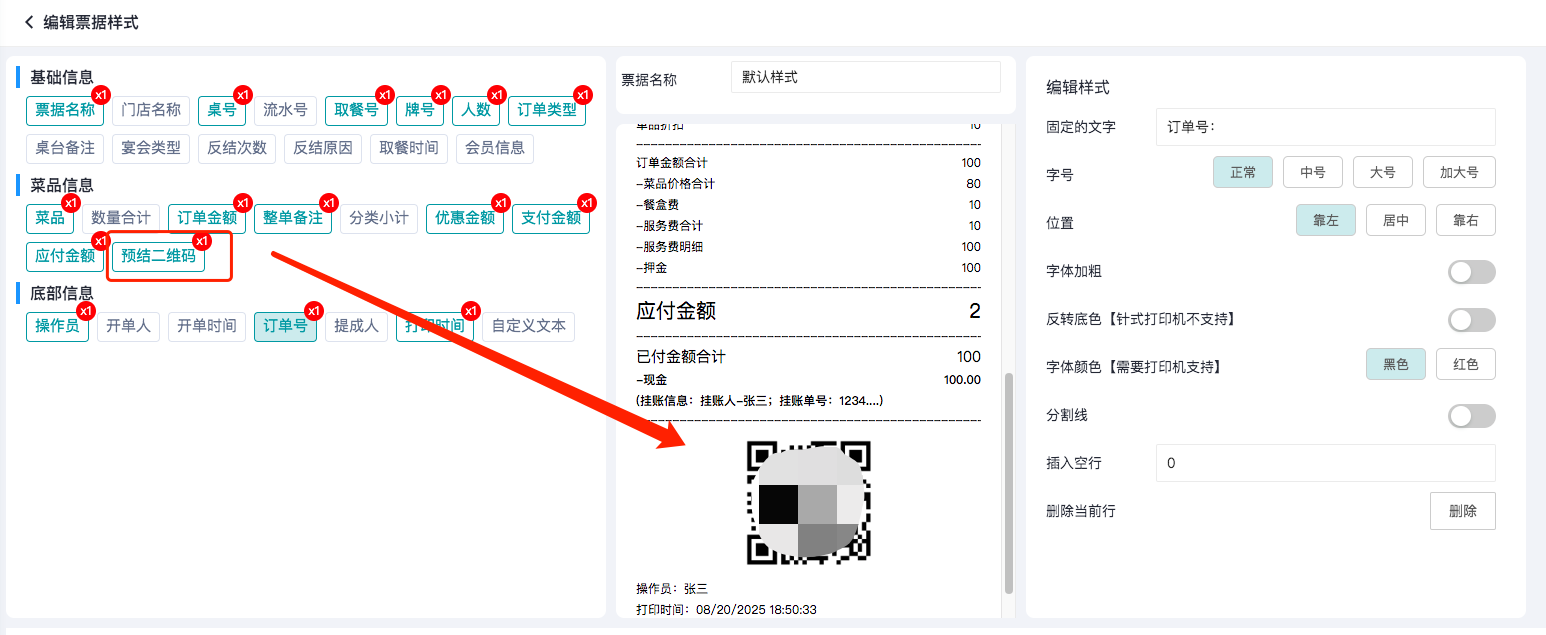Add the 分类小计 field tag
The height and width of the screenshot is (635, 1546).
(x=379, y=218)
